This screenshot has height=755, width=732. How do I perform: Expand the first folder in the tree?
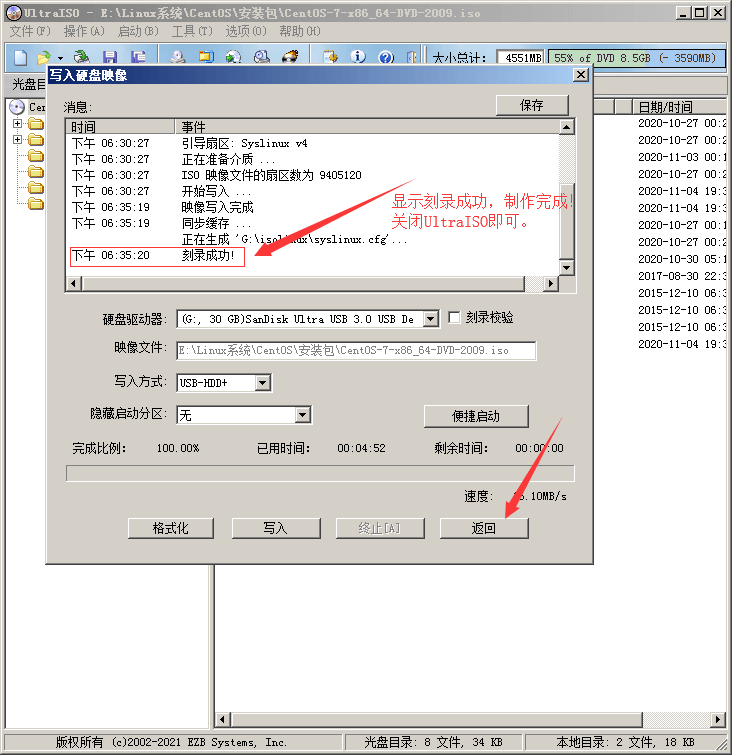[x=17, y=124]
